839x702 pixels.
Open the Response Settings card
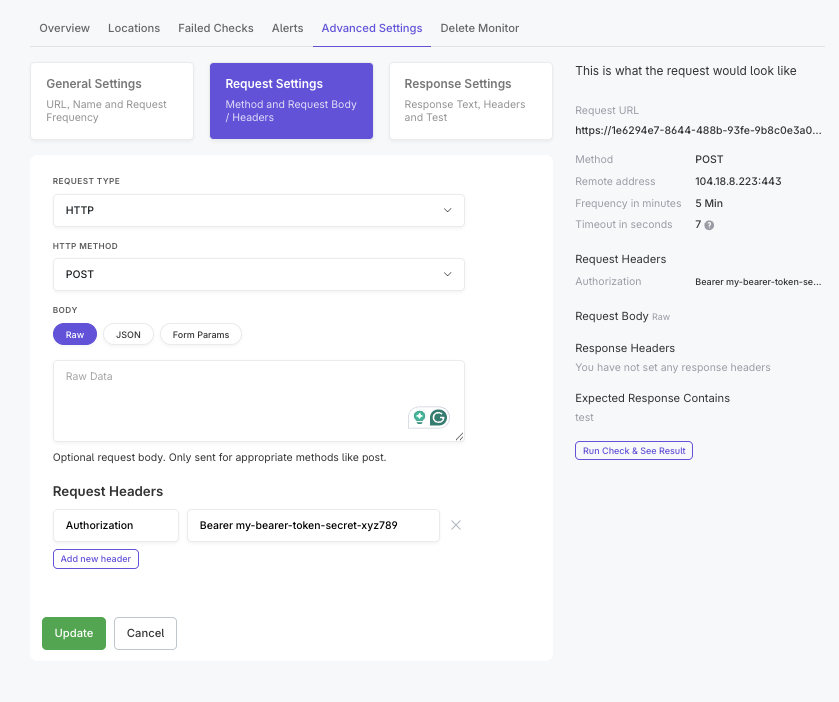pyautogui.click(x=471, y=101)
